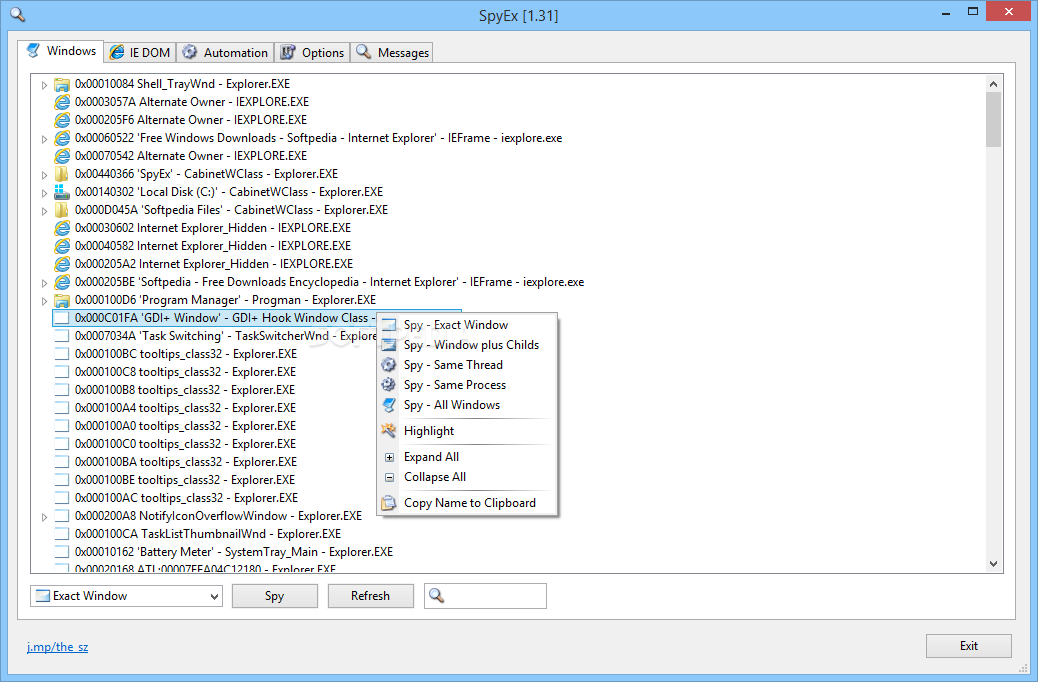
Task: Click the Options tab icon
Action: (288, 52)
